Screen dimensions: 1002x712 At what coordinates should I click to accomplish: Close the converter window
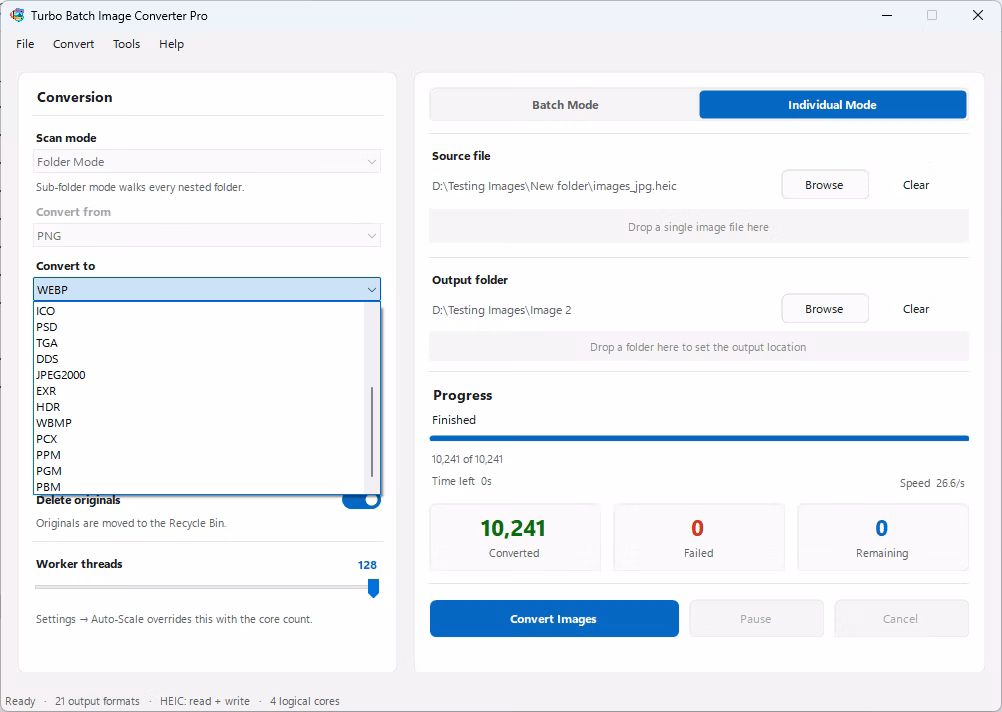[x=978, y=15]
